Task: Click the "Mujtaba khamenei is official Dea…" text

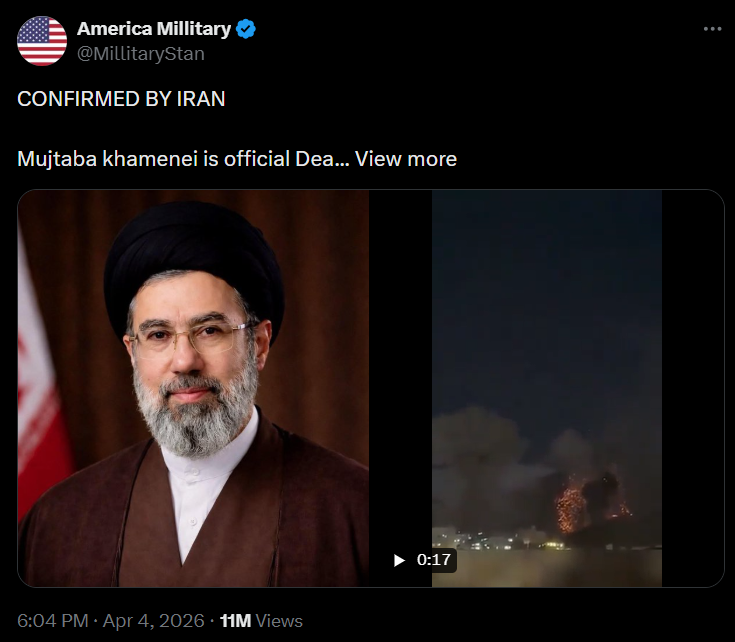Action: (x=182, y=158)
